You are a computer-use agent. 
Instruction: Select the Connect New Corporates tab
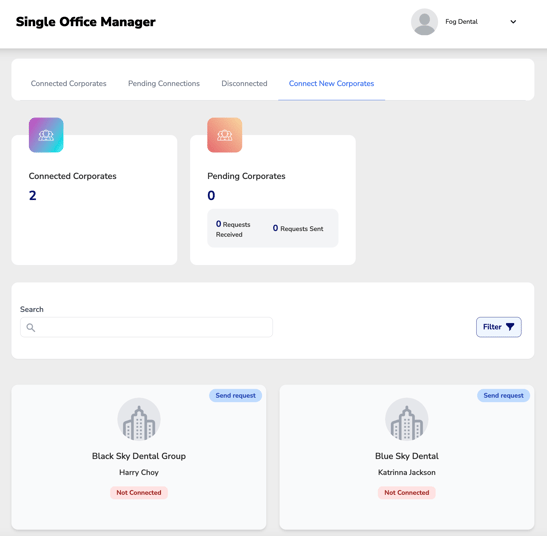tap(331, 83)
